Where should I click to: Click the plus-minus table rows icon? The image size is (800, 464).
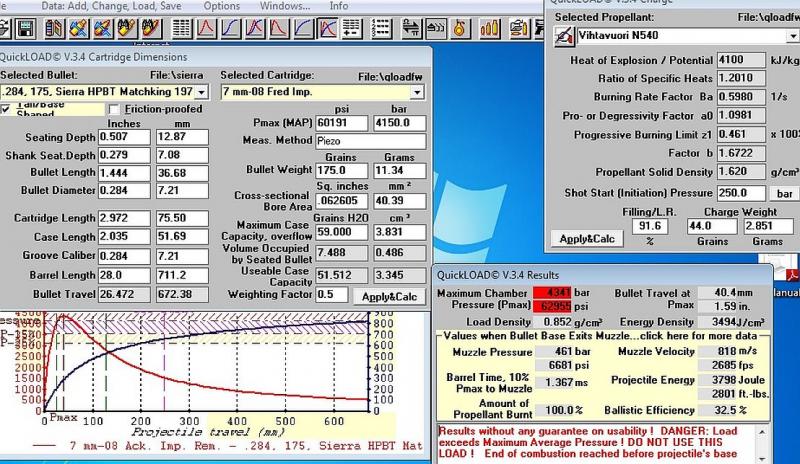click(x=352, y=29)
